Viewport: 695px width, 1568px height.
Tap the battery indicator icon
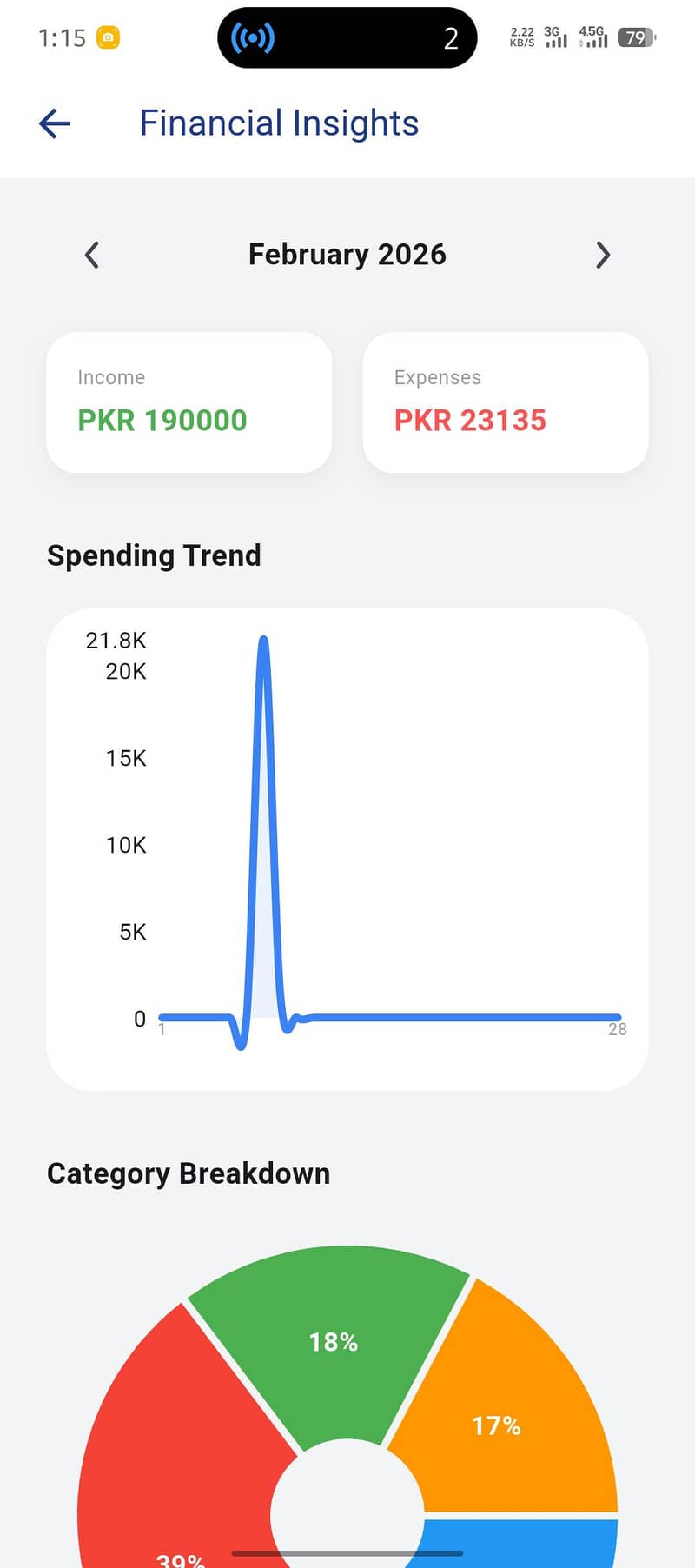[636, 37]
